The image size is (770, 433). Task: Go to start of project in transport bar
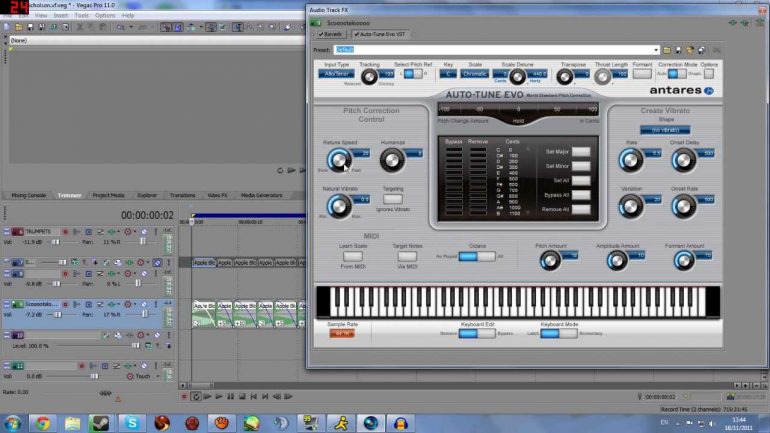(253, 396)
